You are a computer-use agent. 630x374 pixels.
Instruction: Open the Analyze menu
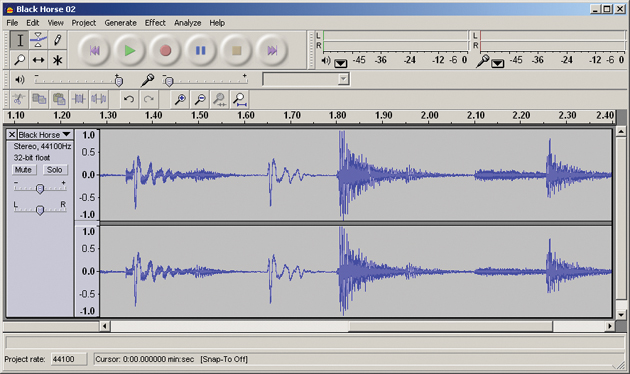(x=188, y=23)
